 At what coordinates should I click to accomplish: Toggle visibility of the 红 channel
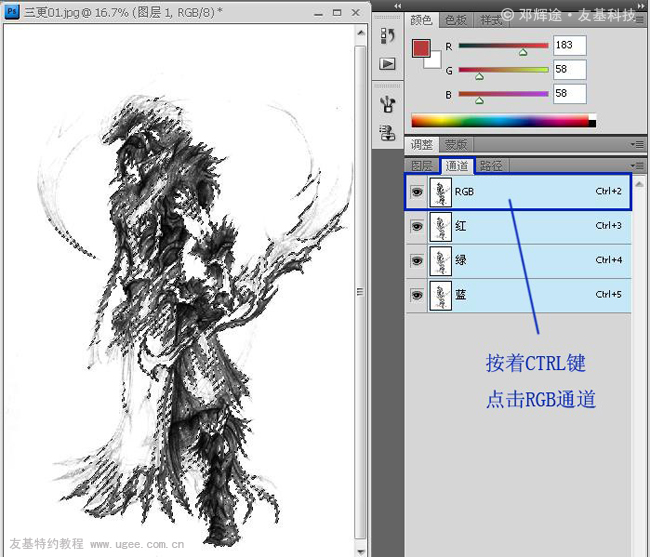(417, 226)
